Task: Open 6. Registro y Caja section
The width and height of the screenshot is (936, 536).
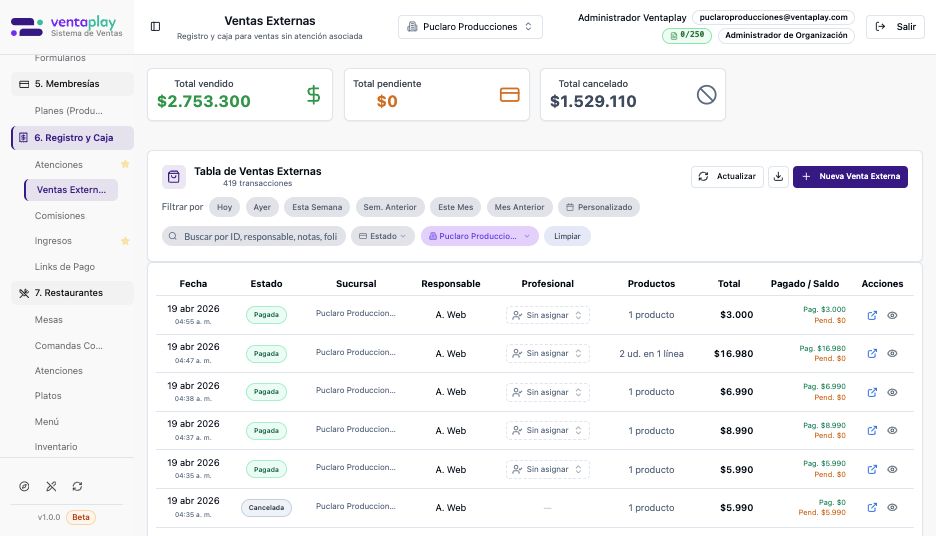Action: click(x=72, y=138)
